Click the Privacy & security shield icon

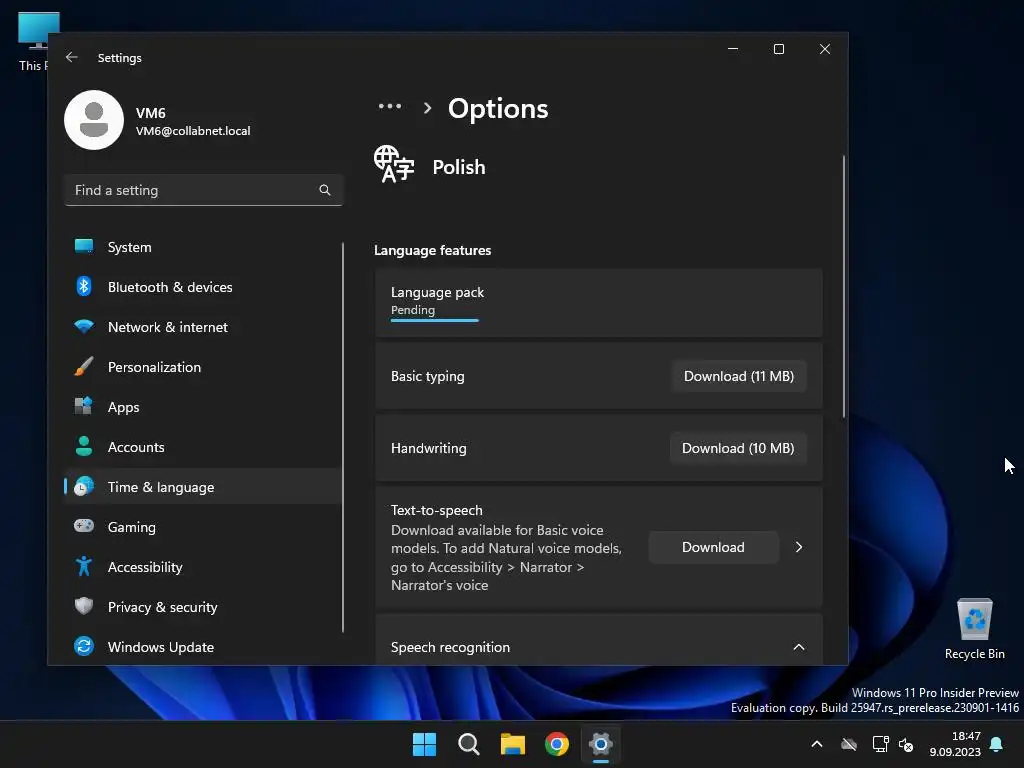tap(84, 606)
